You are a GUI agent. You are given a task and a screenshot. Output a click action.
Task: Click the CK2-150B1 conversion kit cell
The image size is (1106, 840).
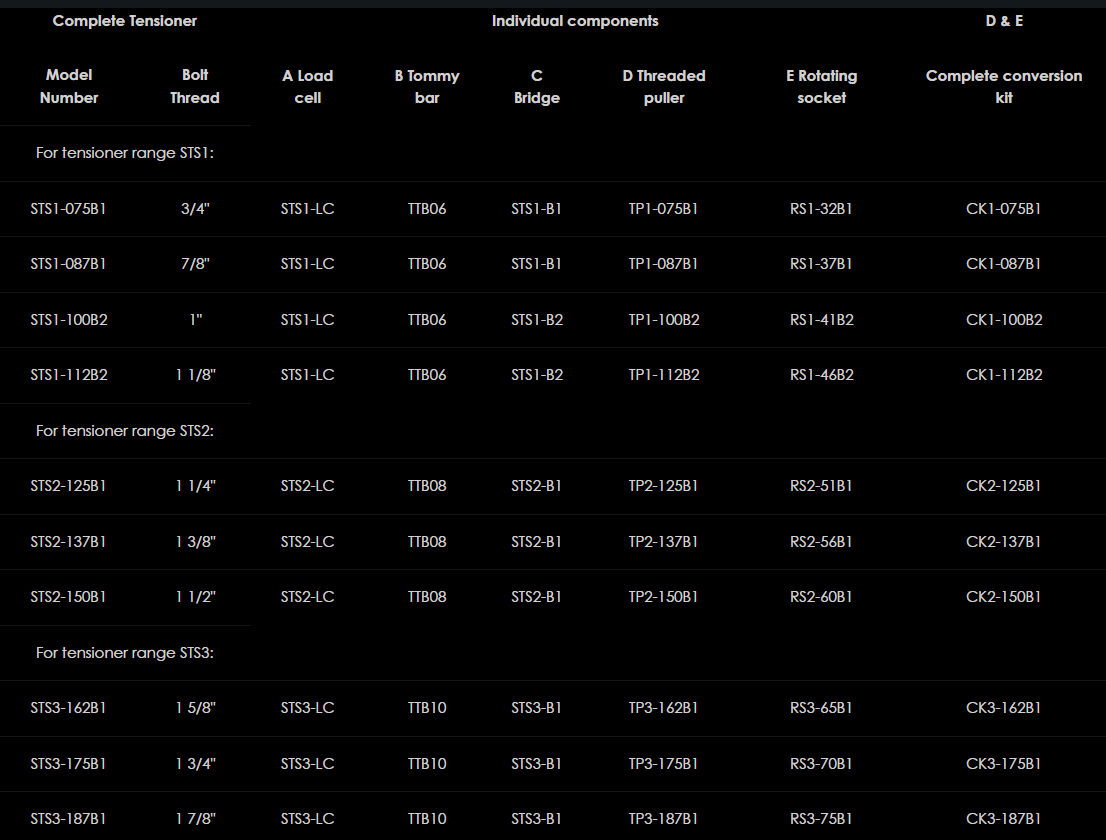(1003, 597)
